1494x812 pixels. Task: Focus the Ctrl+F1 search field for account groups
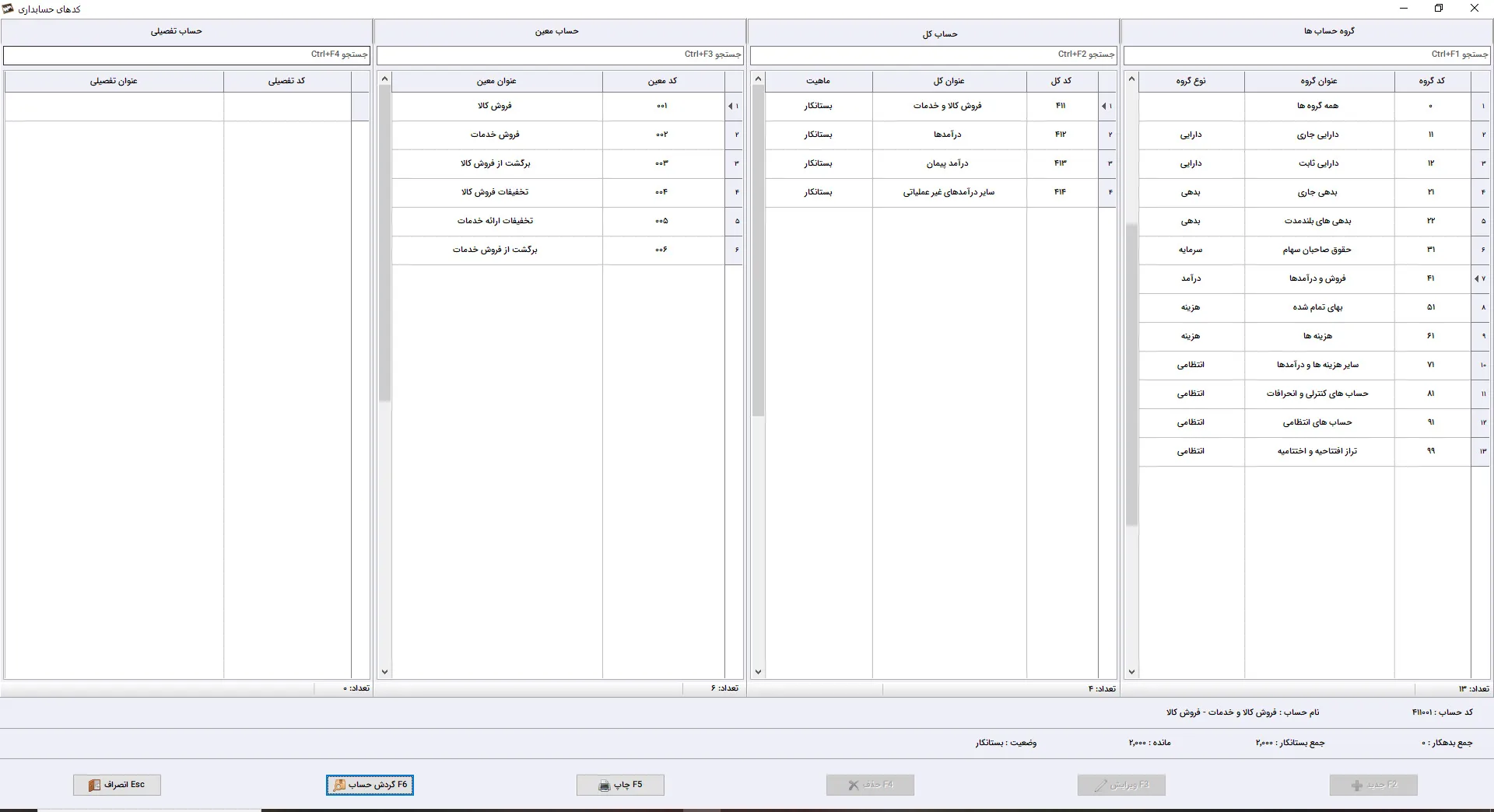point(1306,54)
